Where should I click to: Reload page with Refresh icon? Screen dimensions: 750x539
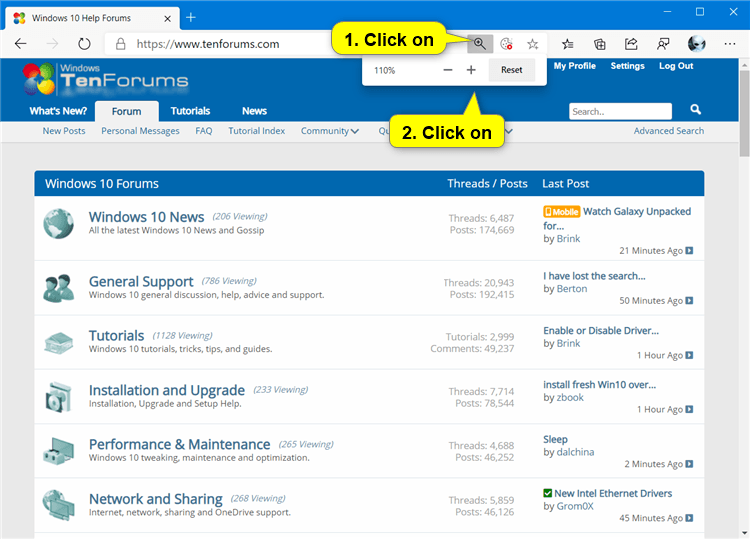click(x=84, y=44)
